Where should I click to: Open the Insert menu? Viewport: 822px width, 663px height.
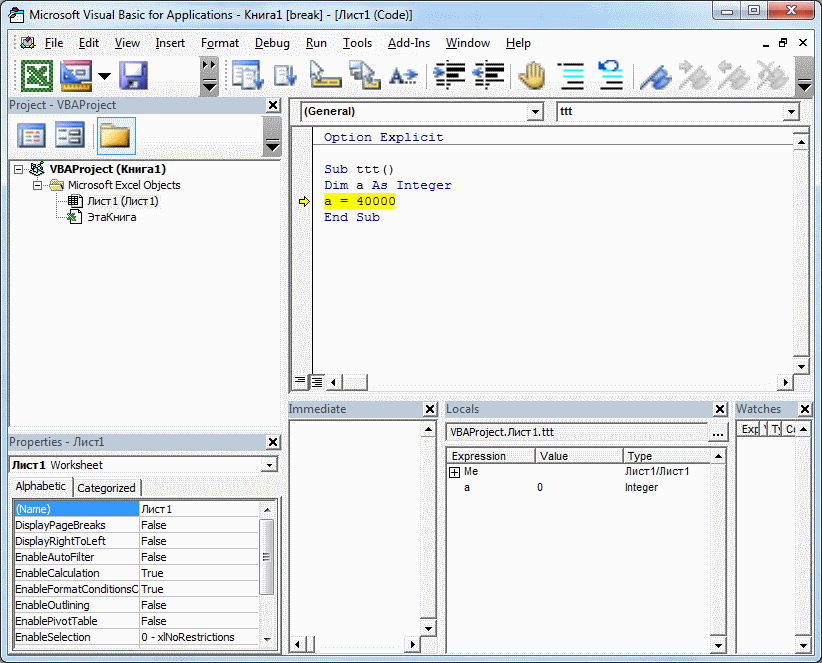(170, 43)
